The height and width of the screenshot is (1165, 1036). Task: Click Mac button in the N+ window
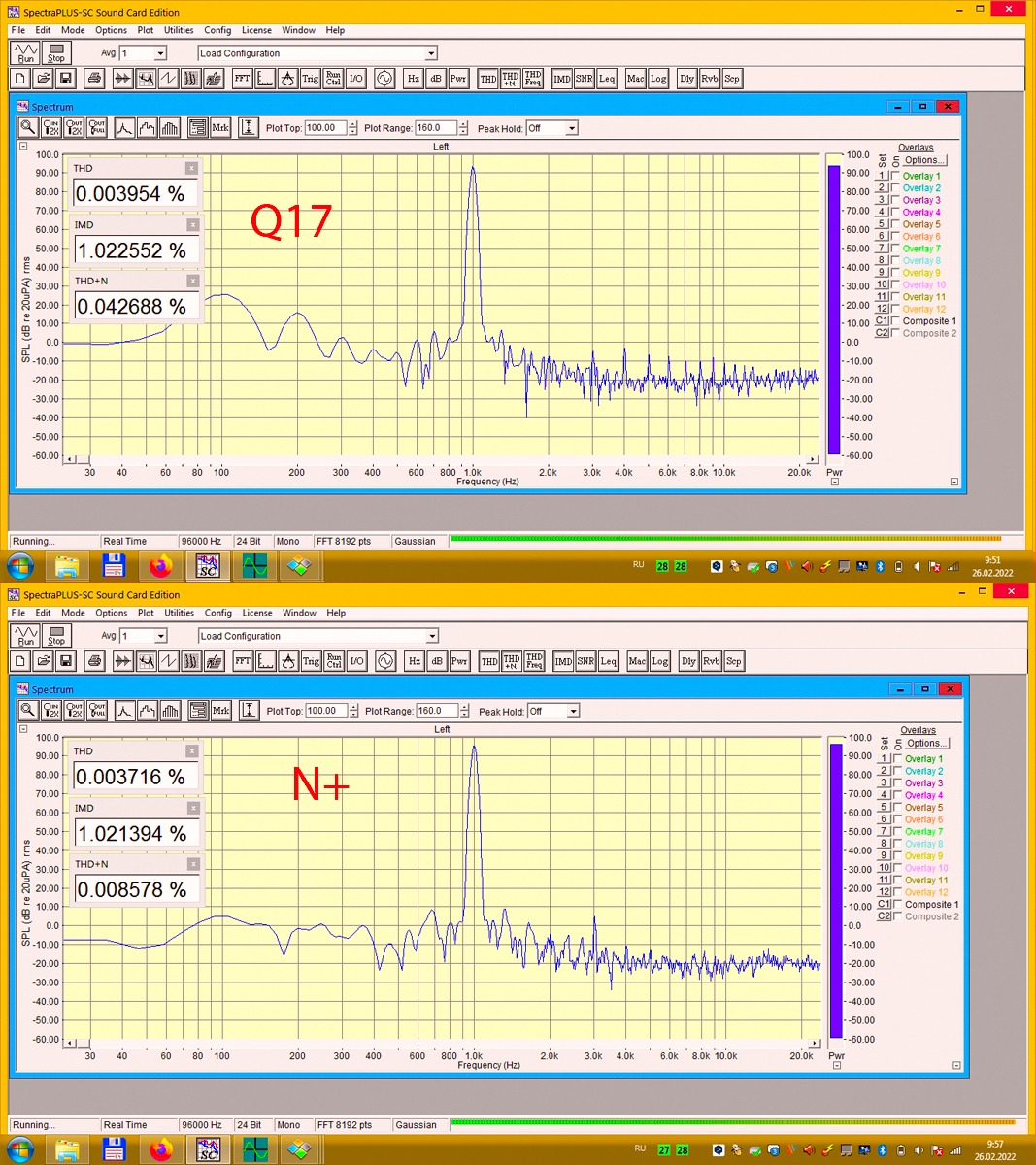pyautogui.click(x=637, y=661)
